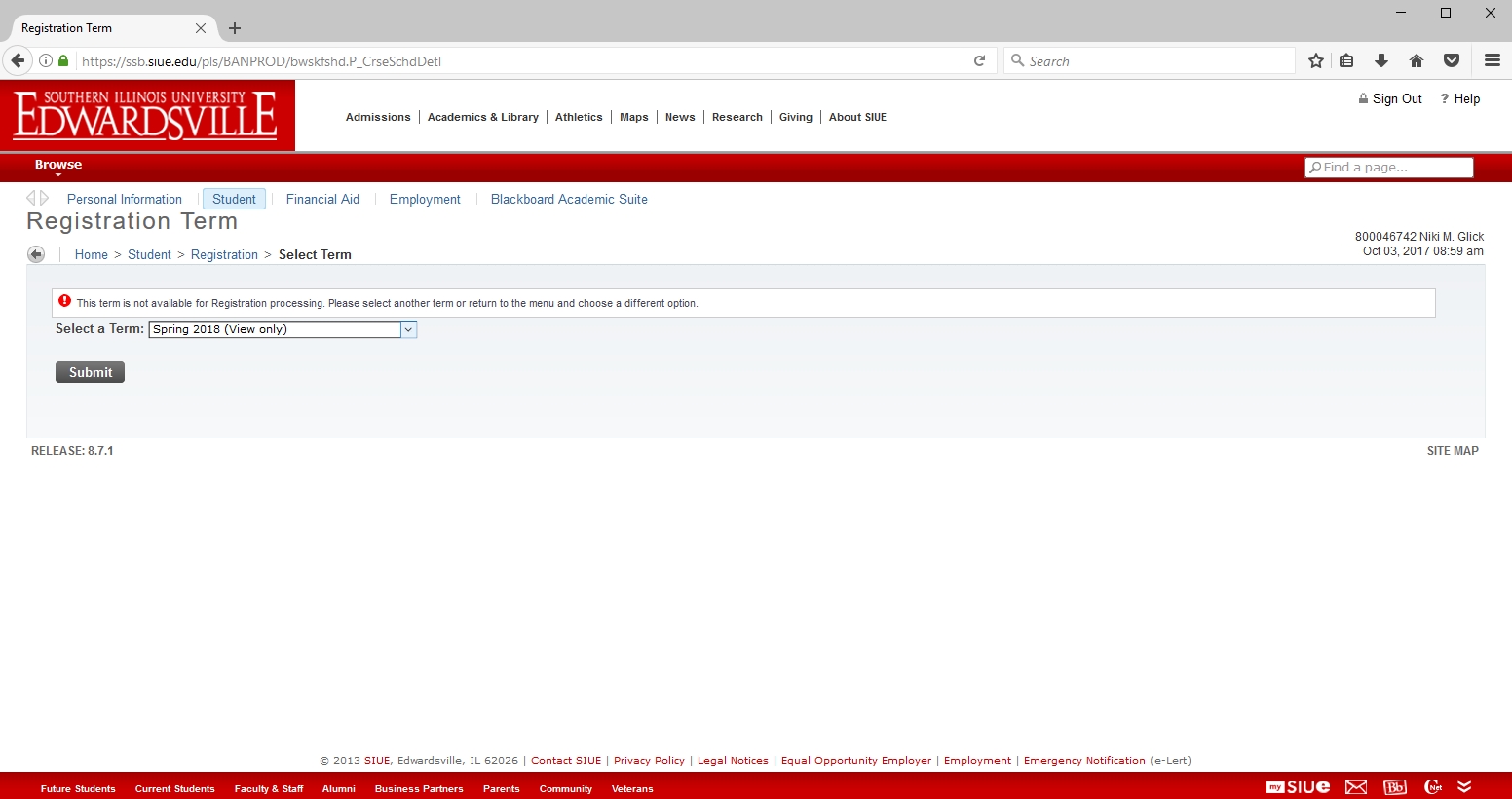Open the Blackboard Bb icon in footer
The height and width of the screenshot is (799, 1512).
(x=1395, y=787)
